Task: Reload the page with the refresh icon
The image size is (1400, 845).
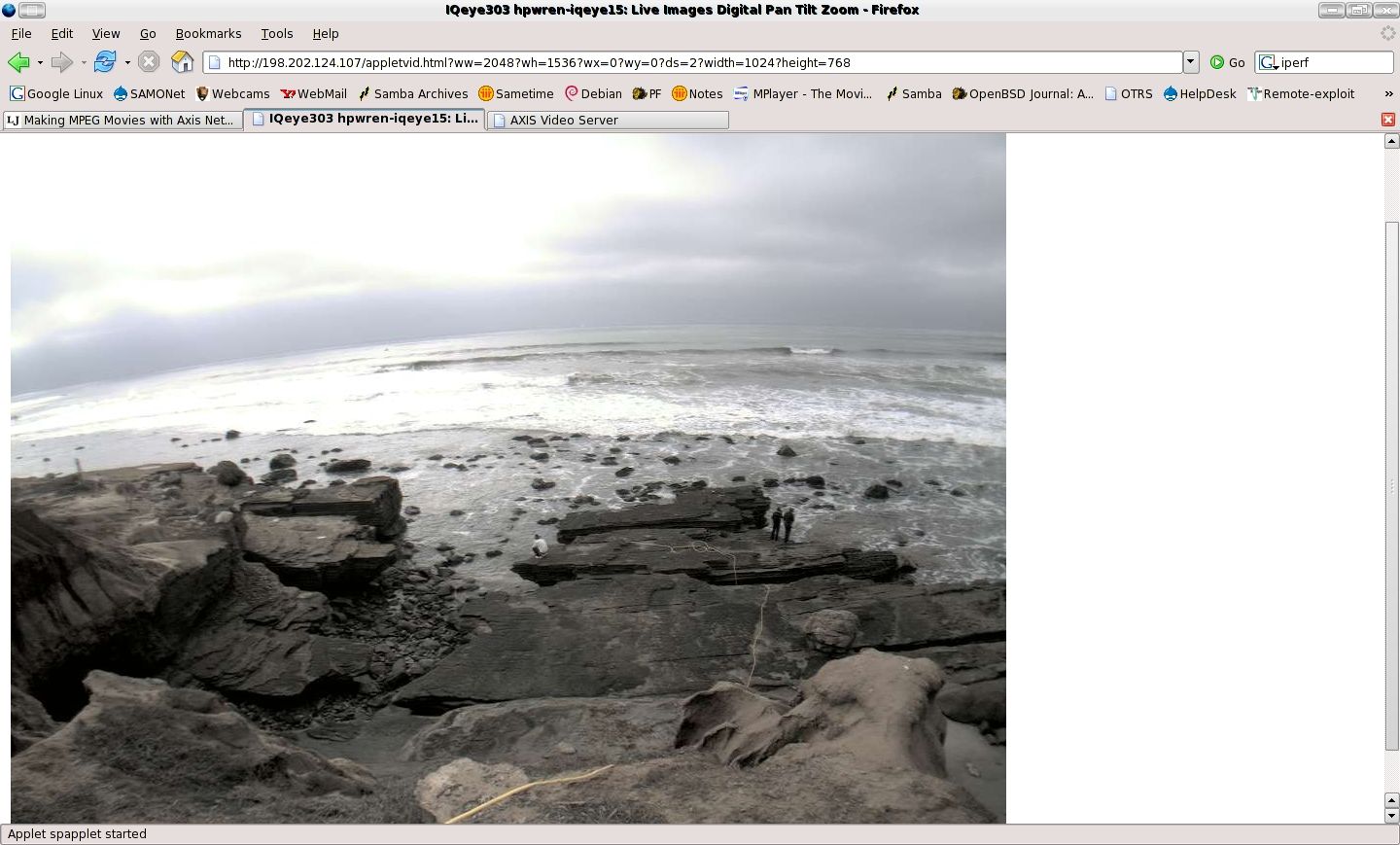Action: [105, 62]
